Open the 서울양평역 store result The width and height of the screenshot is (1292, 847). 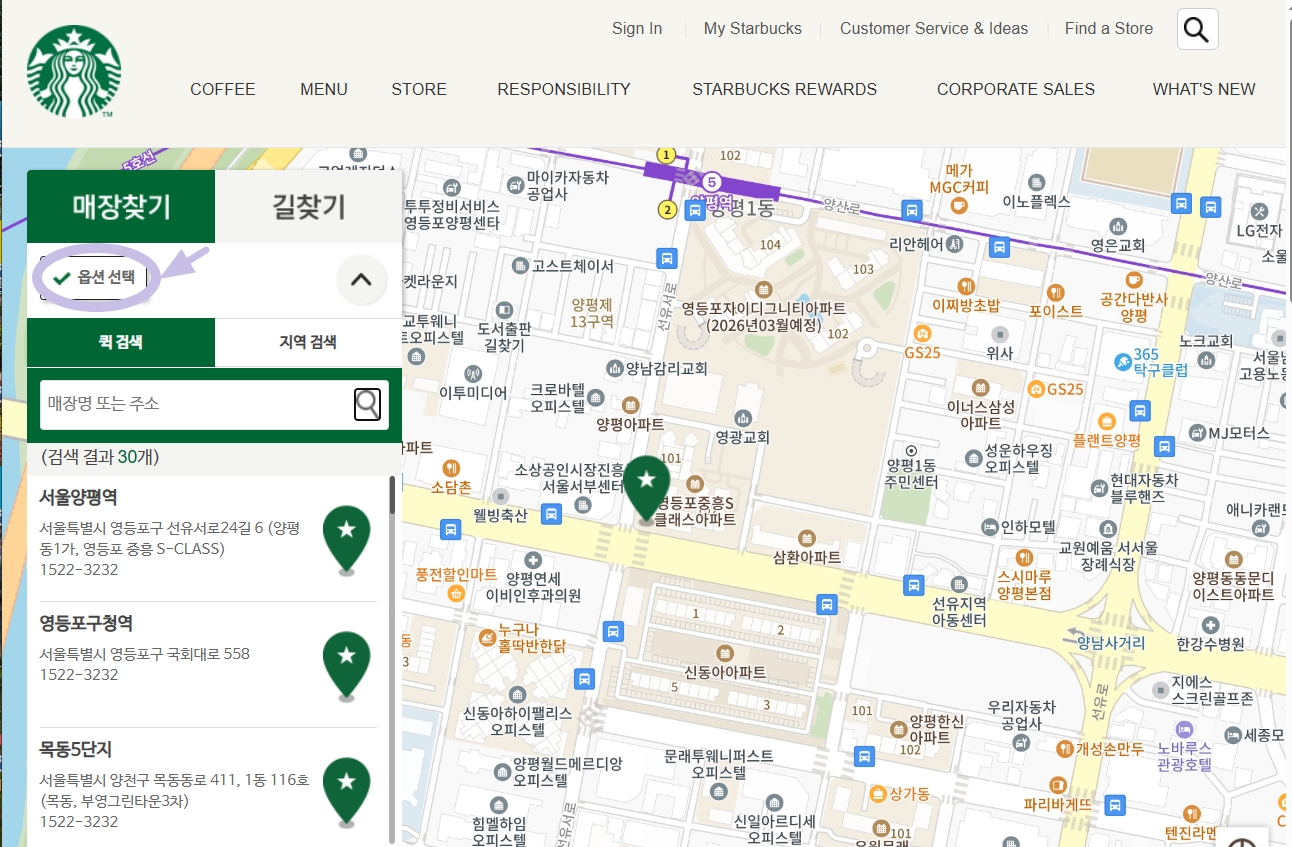[208, 538]
